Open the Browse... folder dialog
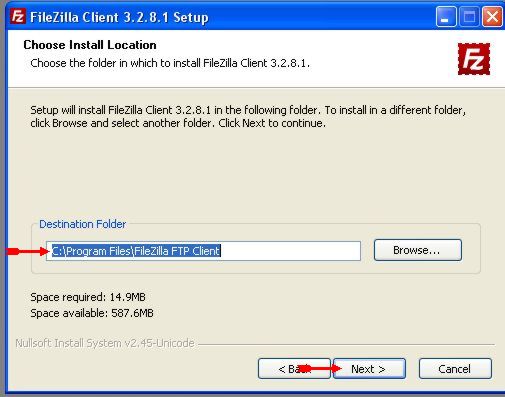The height and width of the screenshot is (397, 505). [418, 250]
